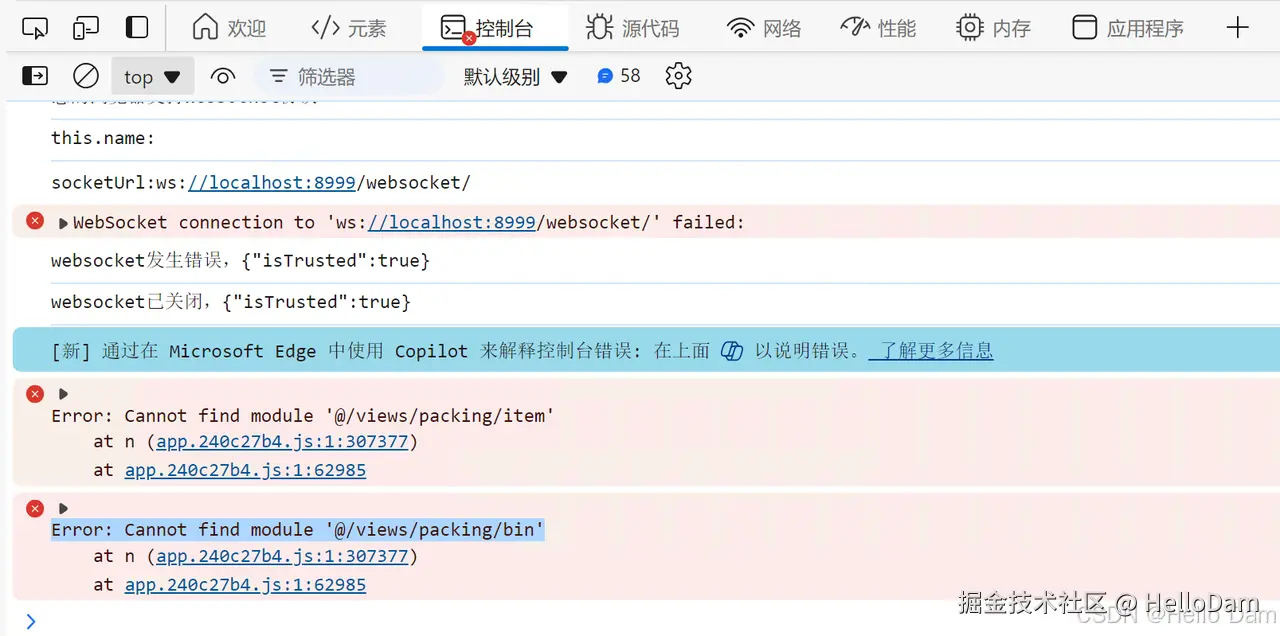
Task: Select the websocket发生错误 log line
Action: (x=241, y=261)
